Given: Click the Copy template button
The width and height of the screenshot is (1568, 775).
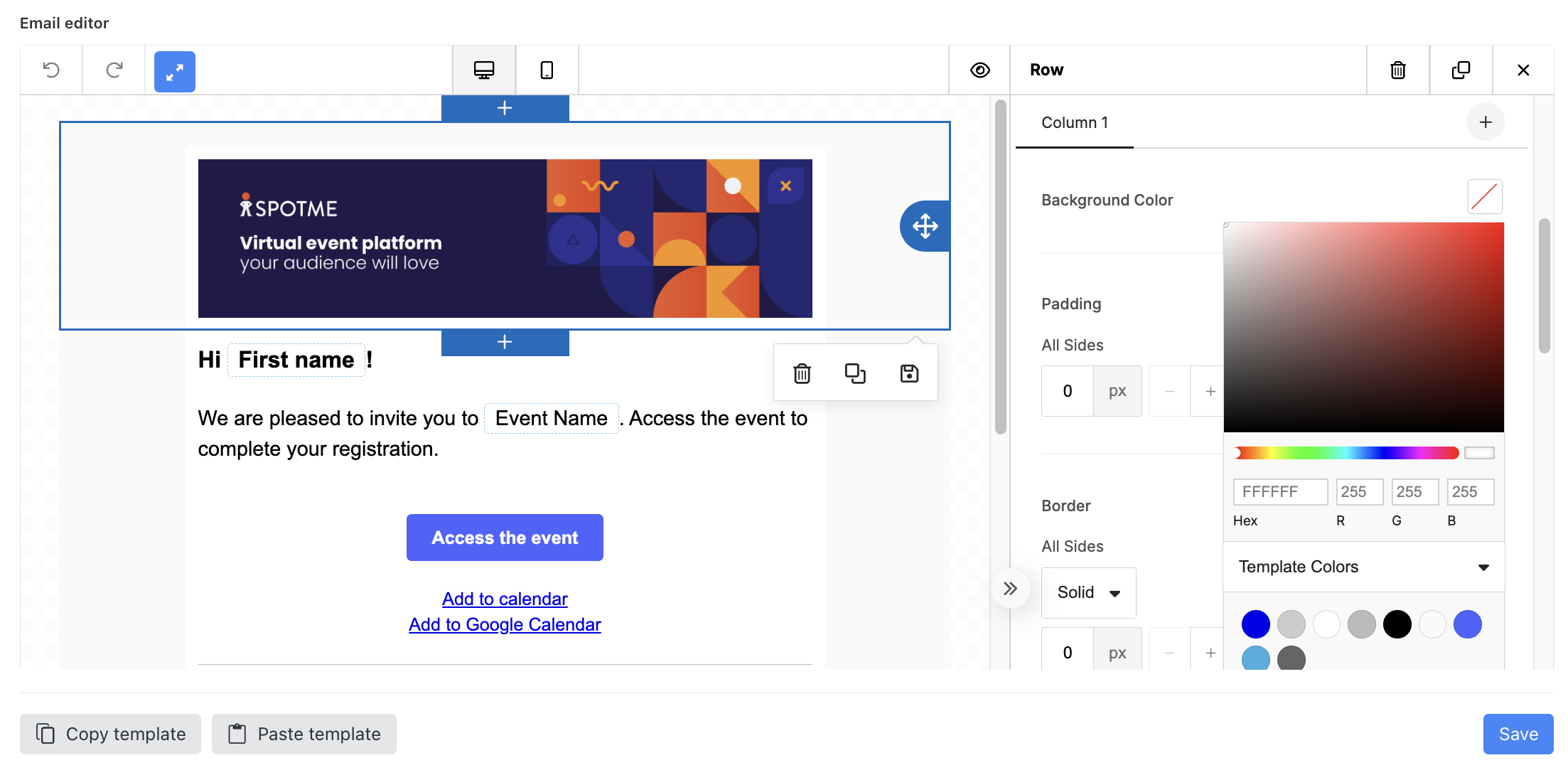Looking at the screenshot, I should (110, 734).
